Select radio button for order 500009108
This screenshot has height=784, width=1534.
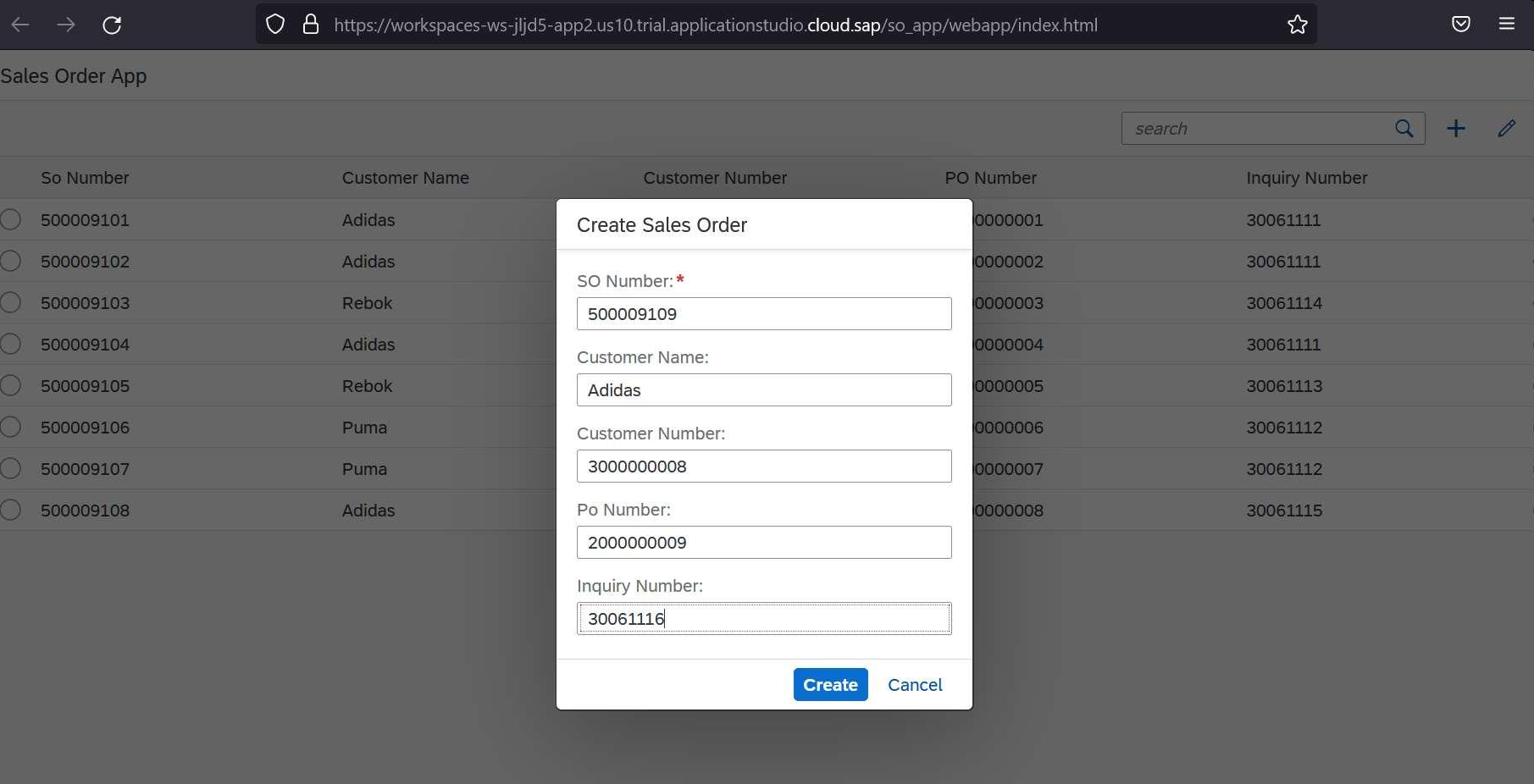click(x=11, y=511)
